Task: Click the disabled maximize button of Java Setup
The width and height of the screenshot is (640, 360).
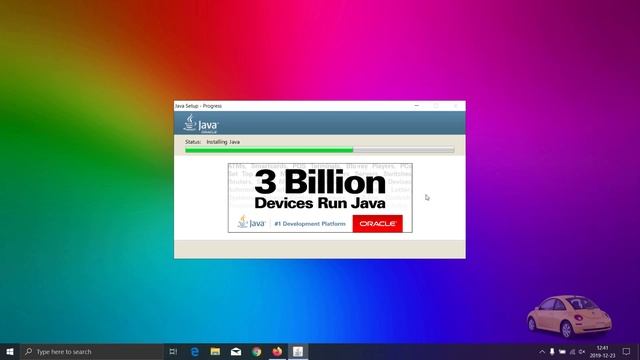Action: tap(436, 106)
